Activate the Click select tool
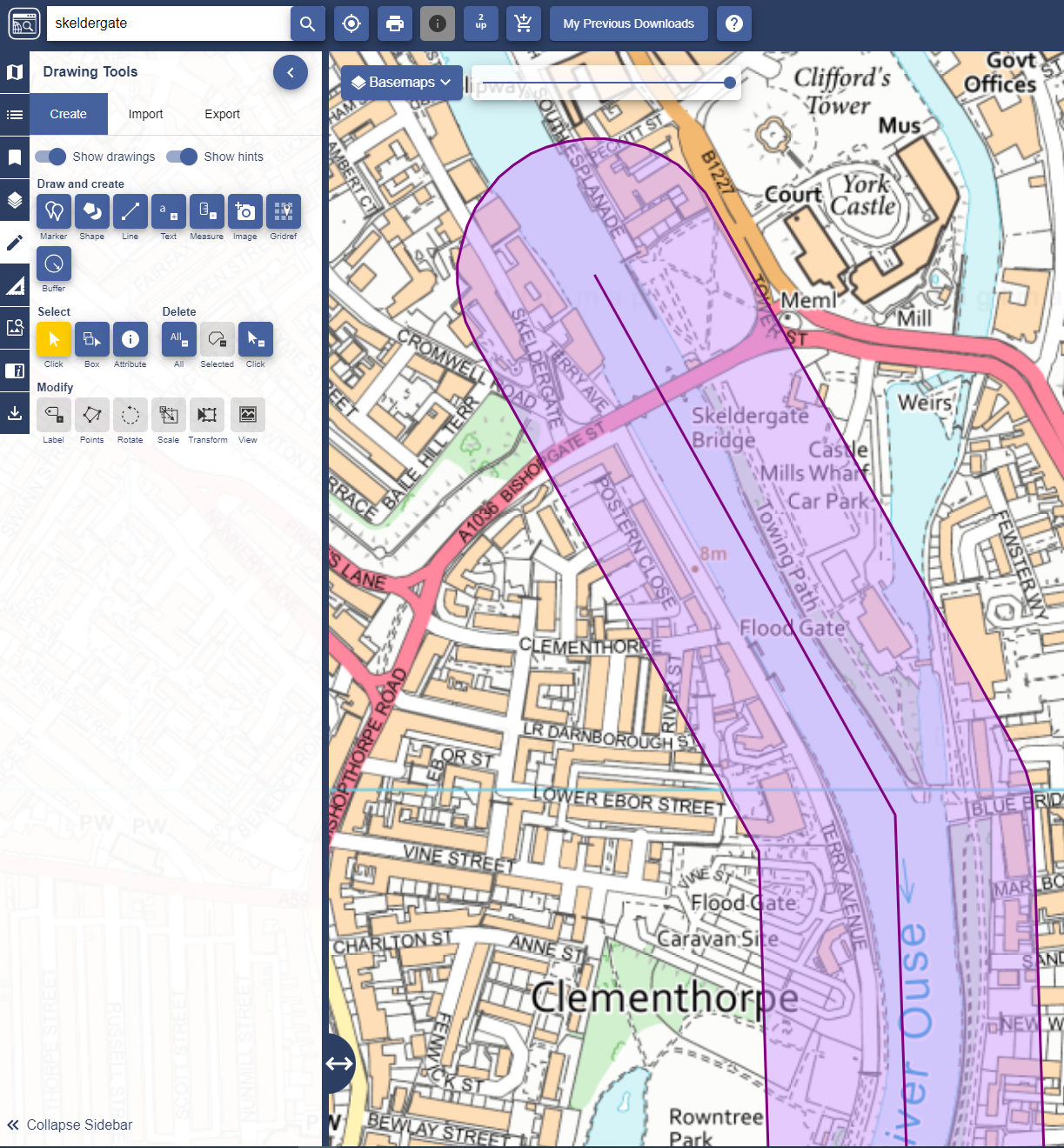The height and width of the screenshot is (1148, 1064). (54, 339)
